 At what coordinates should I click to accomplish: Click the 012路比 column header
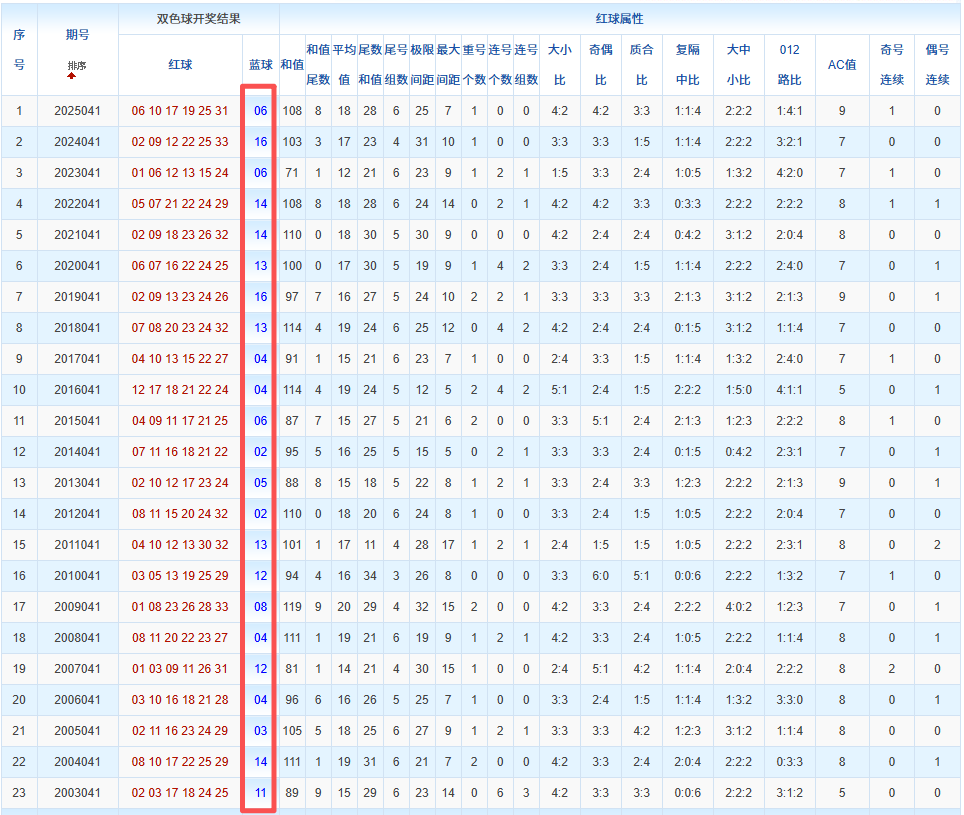coord(789,65)
